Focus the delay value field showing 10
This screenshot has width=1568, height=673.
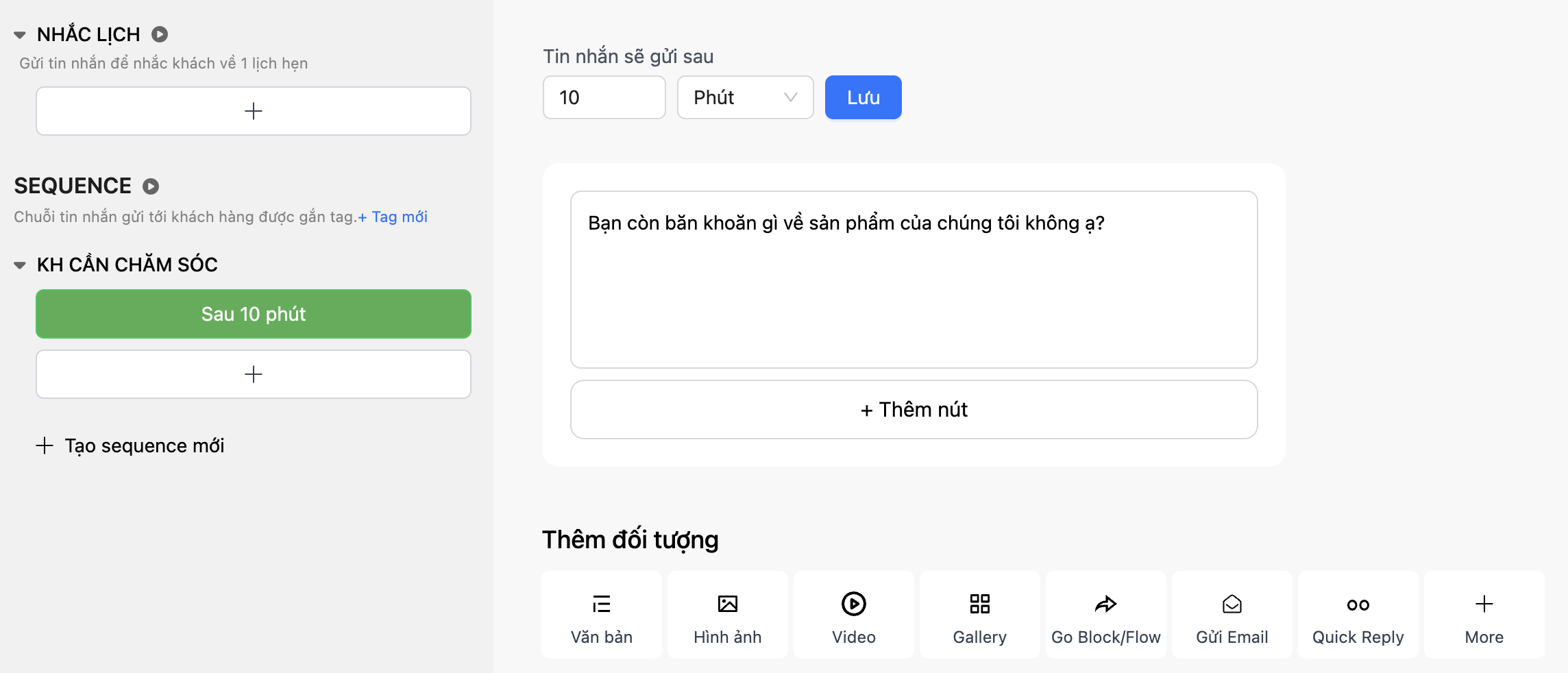(x=604, y=97)
